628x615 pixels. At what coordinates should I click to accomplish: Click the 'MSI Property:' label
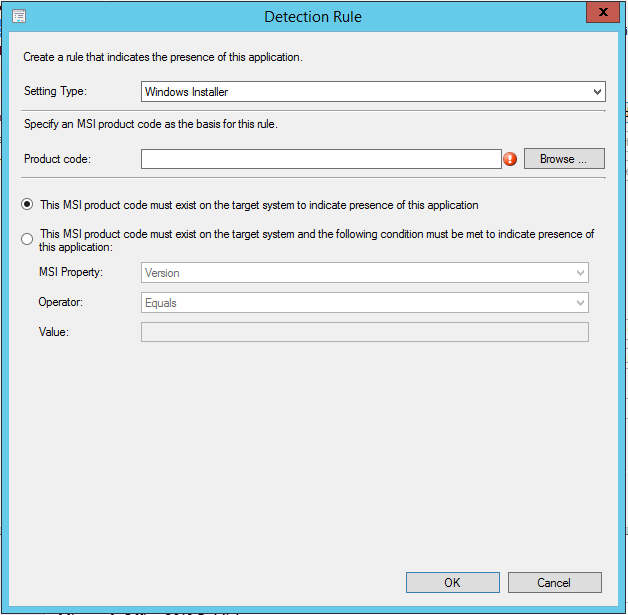(72, 273)
